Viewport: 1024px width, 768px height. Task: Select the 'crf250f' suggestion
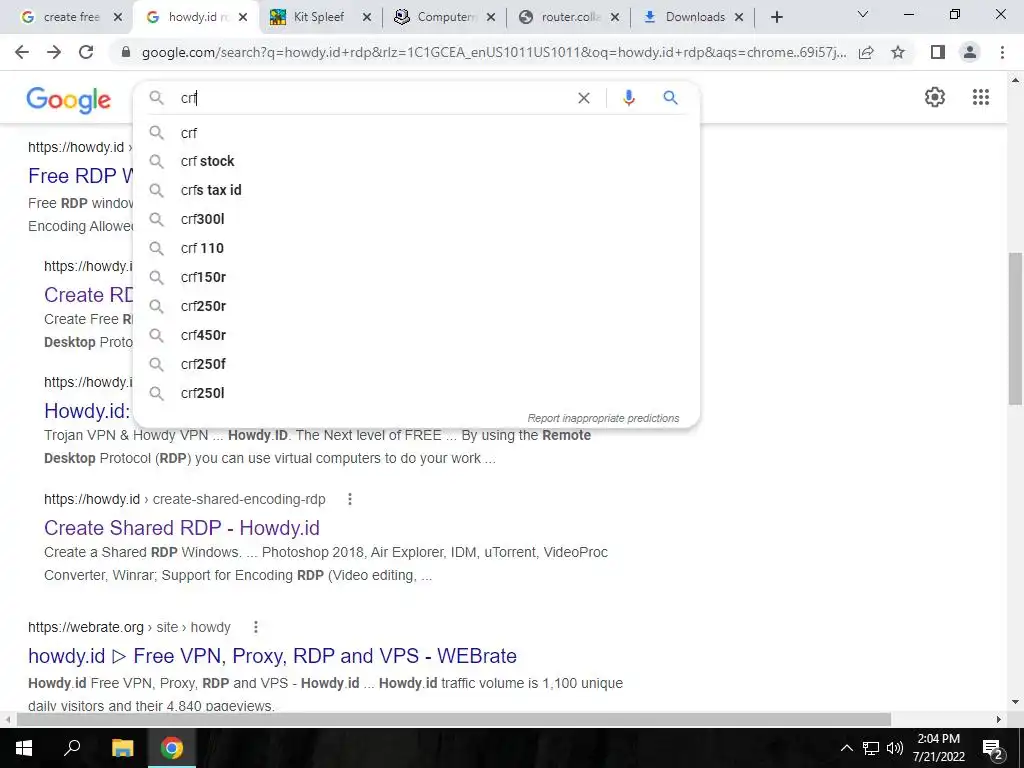417,364
